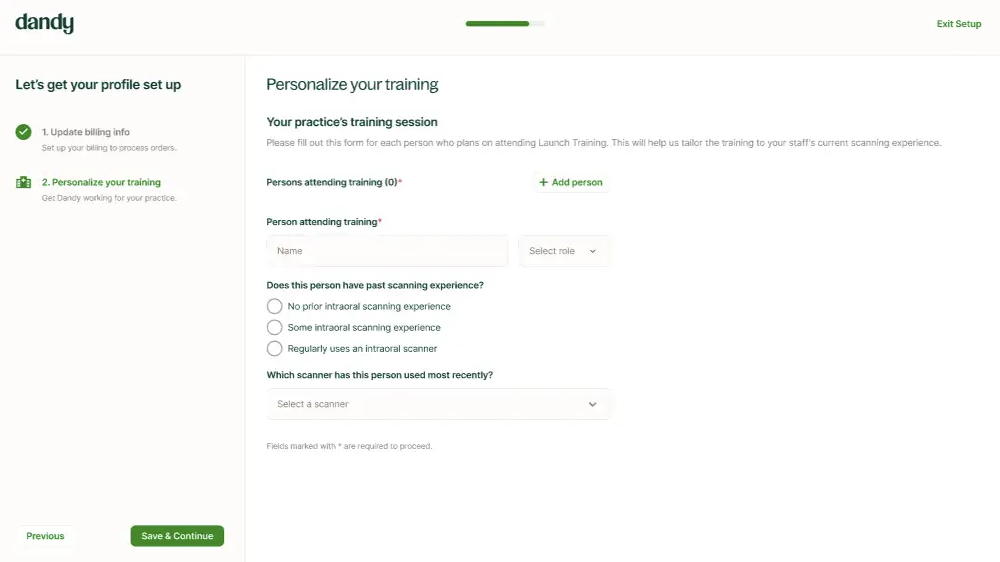Screen dimensions: 1000x562
Task: Expand the Select a scanner dropdown
Action: coord(438,404)
